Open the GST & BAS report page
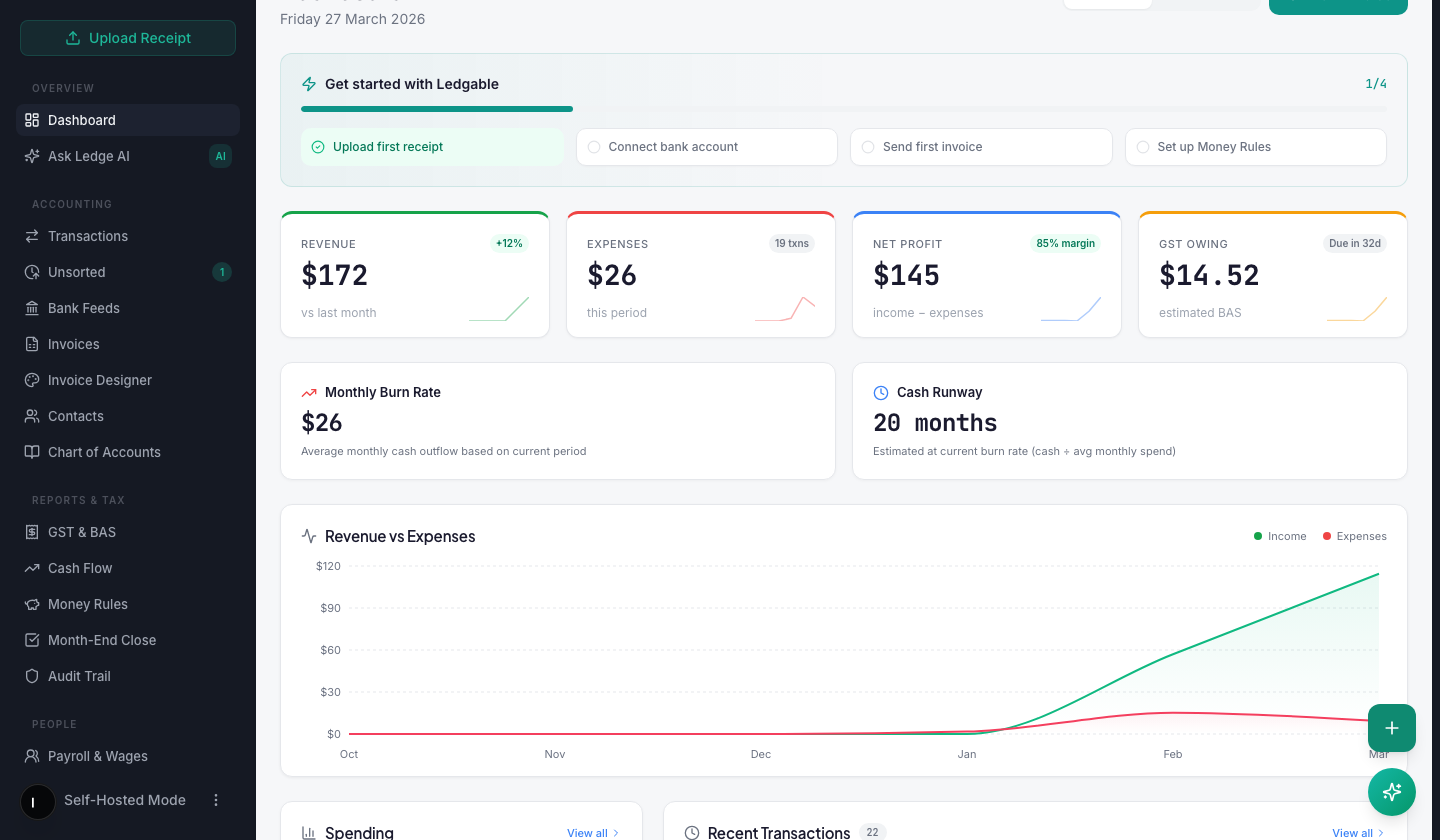Screen dimensions: 1440x840 pos(82,532)
